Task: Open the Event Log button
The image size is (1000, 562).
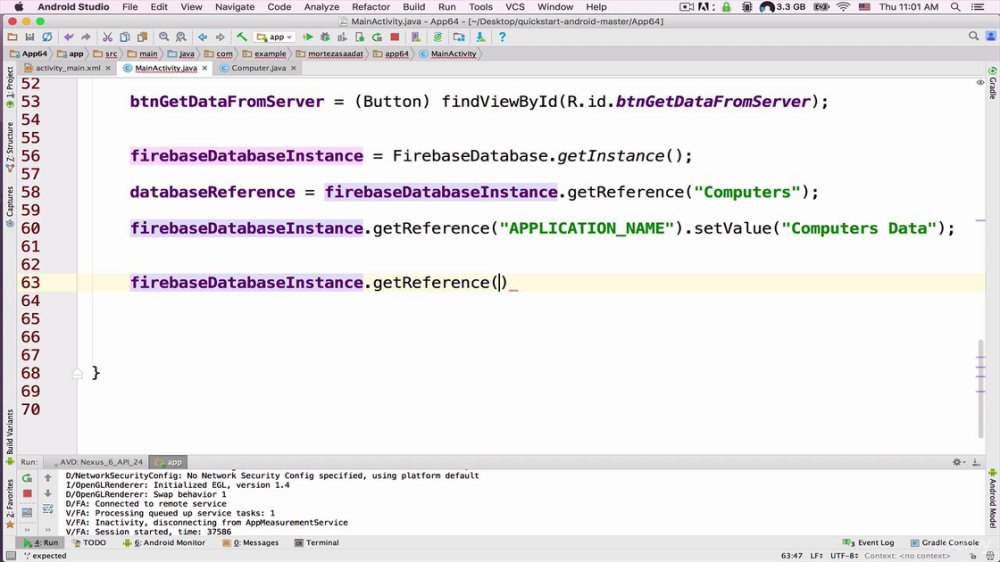Action: 868,543
